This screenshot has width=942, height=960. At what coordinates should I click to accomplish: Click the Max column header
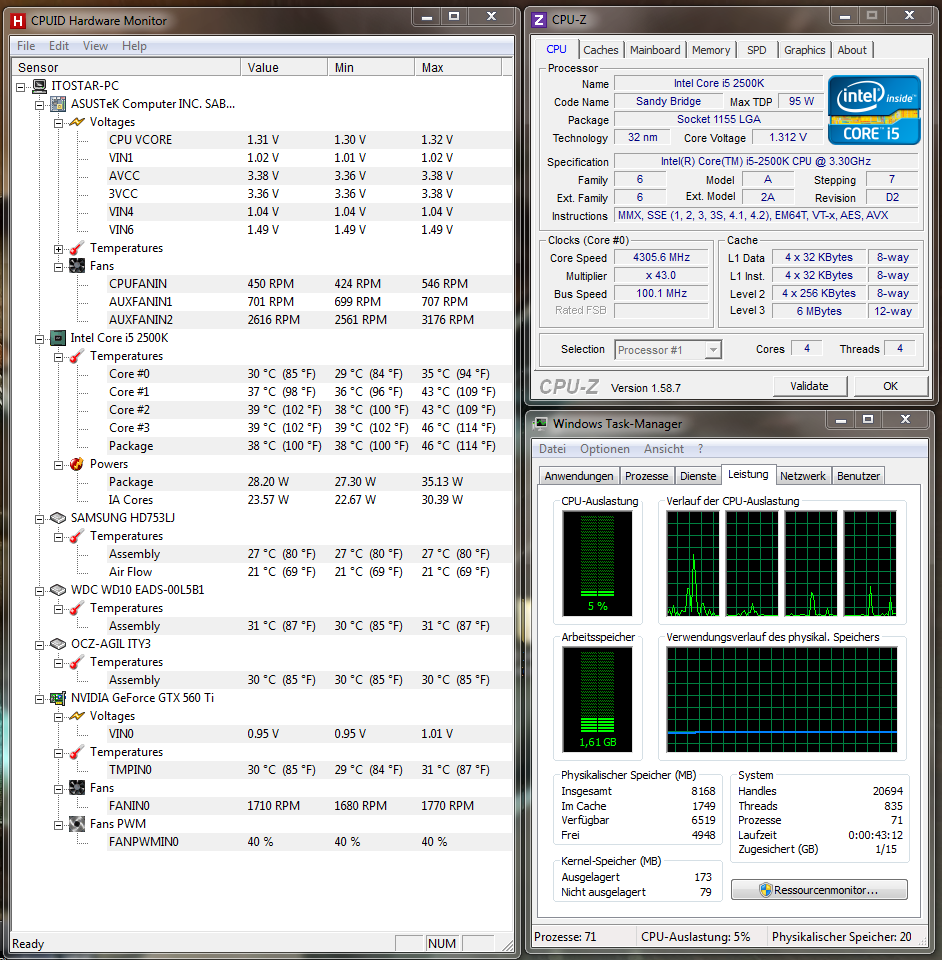[x=458, y=67]
